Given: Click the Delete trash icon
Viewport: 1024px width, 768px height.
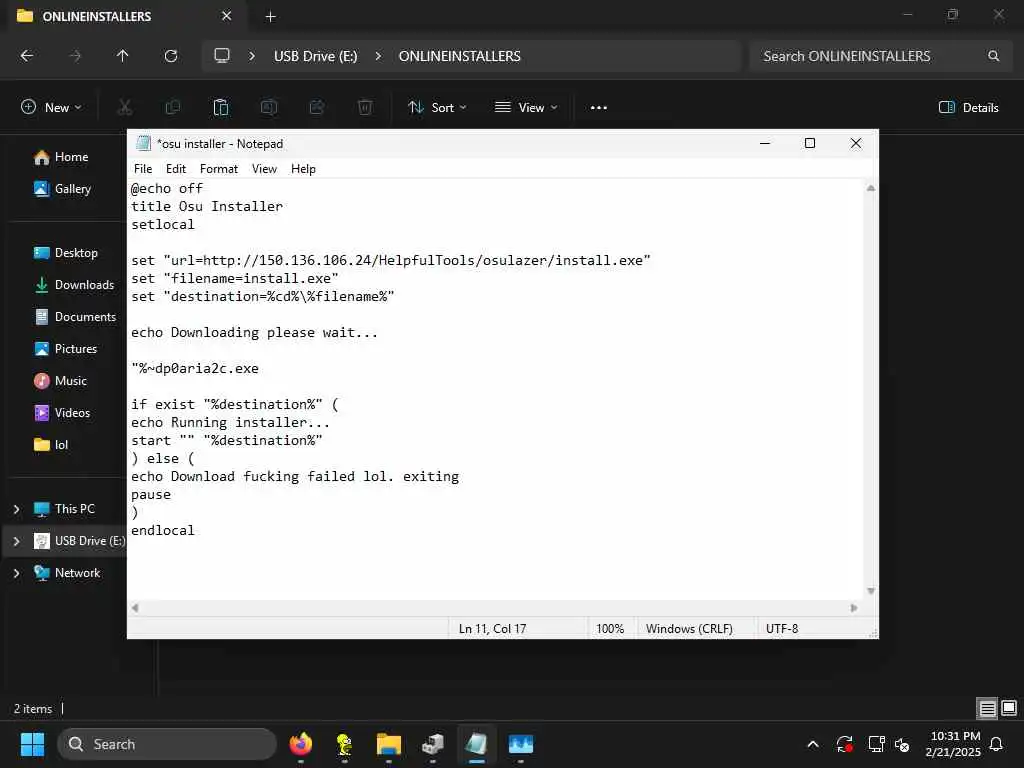Looking at the screenshot, I should click(365, 108).
